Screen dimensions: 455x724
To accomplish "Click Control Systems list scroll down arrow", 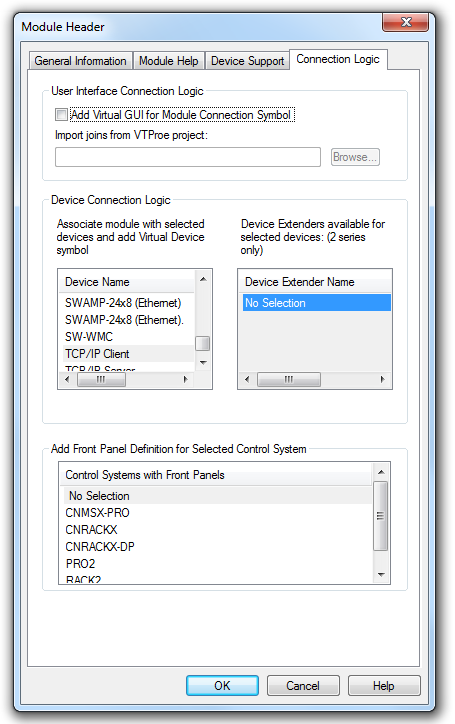I will point(381,575).
